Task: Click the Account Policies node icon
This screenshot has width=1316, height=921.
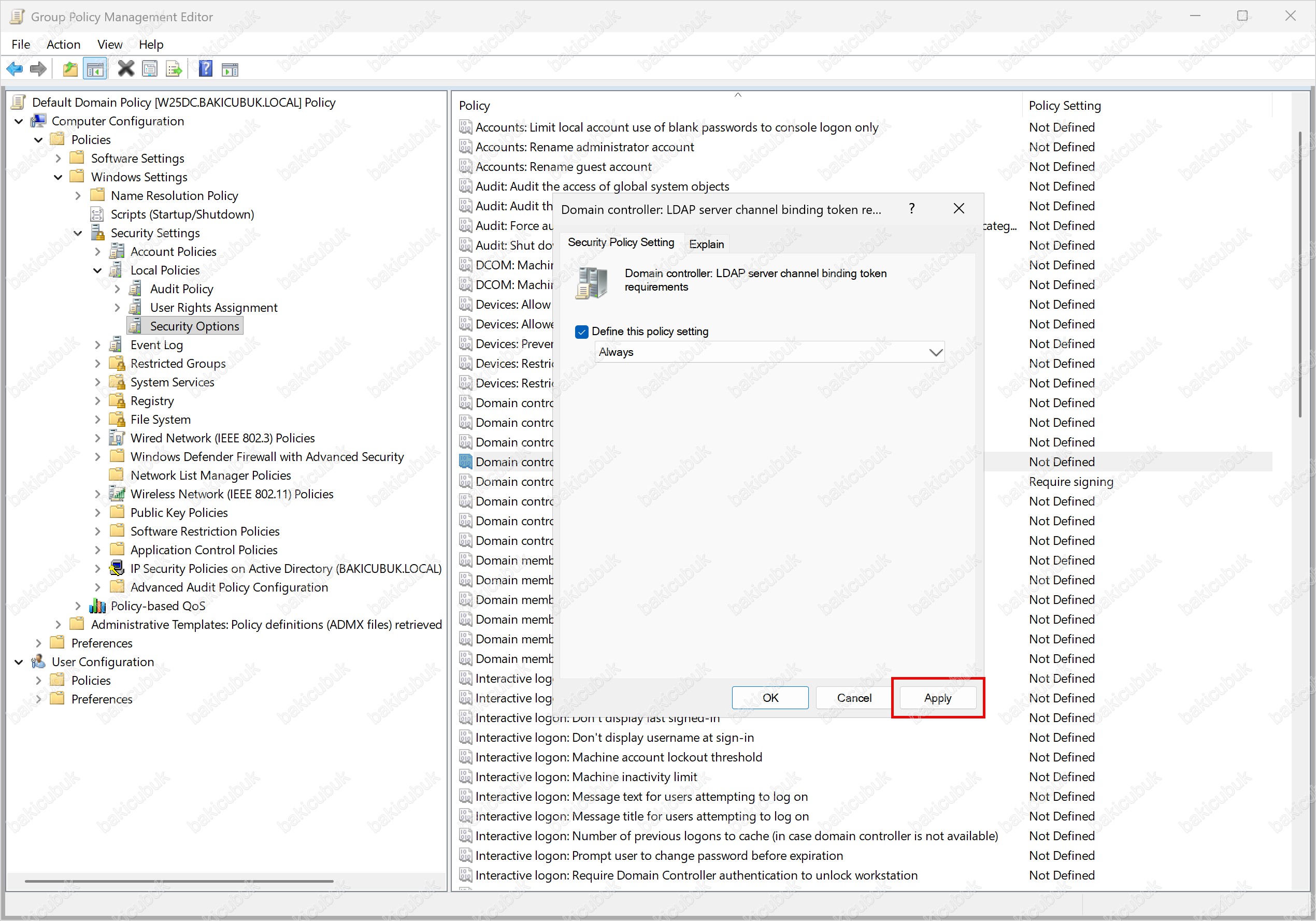Action: pos(117,252)
